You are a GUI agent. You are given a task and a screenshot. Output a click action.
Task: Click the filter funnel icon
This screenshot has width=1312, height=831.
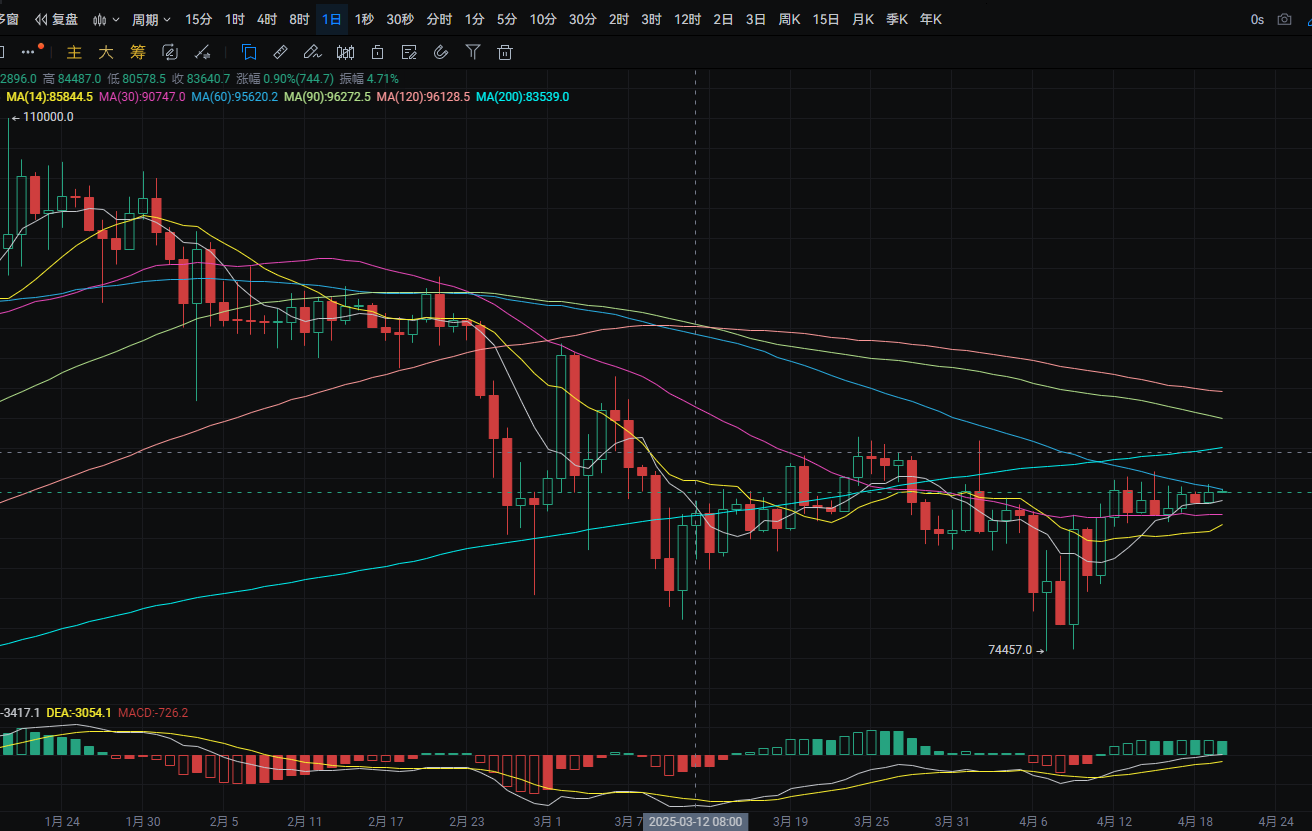tap(473, 53)
